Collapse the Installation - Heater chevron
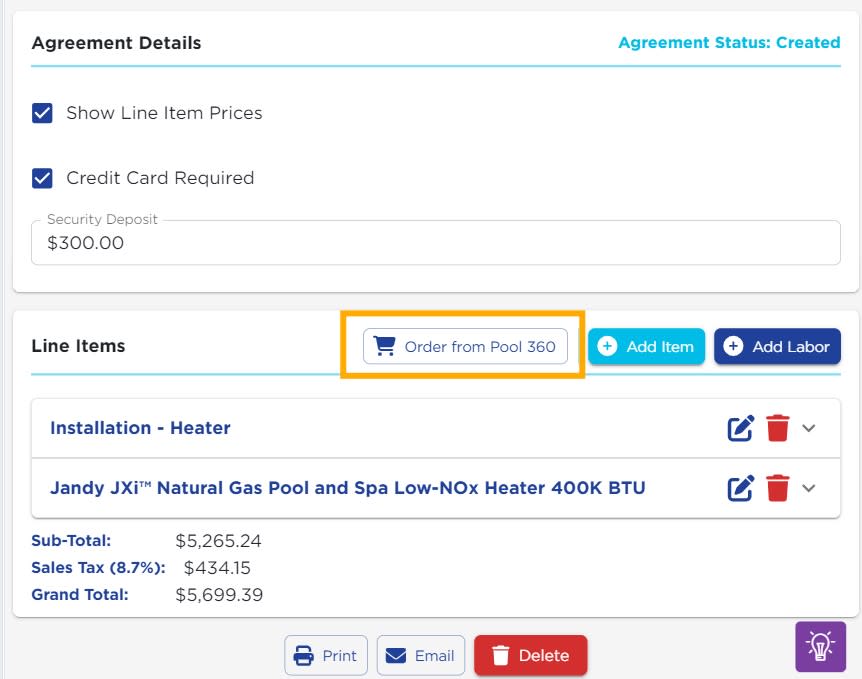 click(808, 428)
